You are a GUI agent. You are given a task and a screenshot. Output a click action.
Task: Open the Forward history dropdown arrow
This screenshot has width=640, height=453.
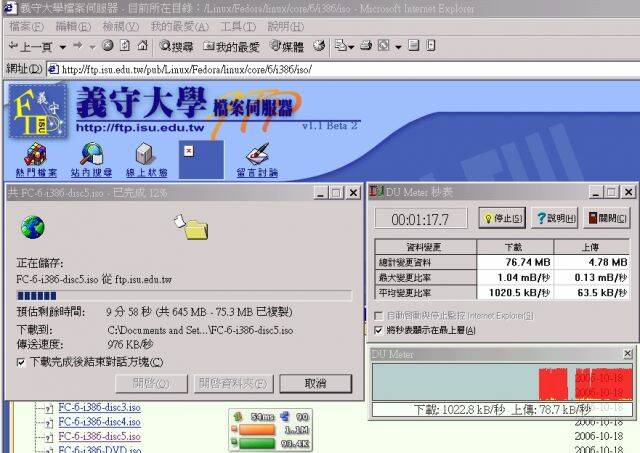(92, 47)
